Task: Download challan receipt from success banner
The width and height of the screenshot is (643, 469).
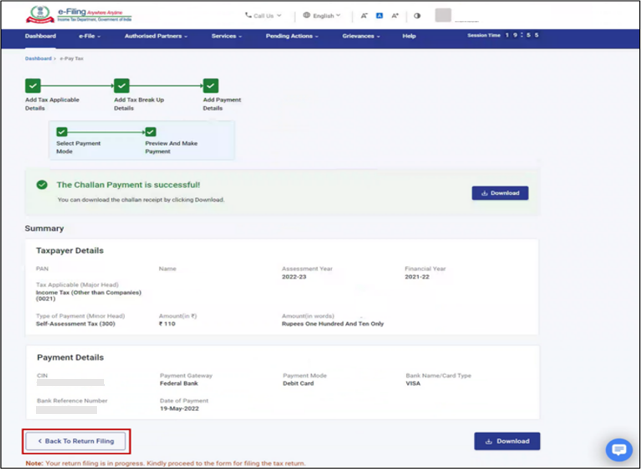Action: [x=500, y=193]
